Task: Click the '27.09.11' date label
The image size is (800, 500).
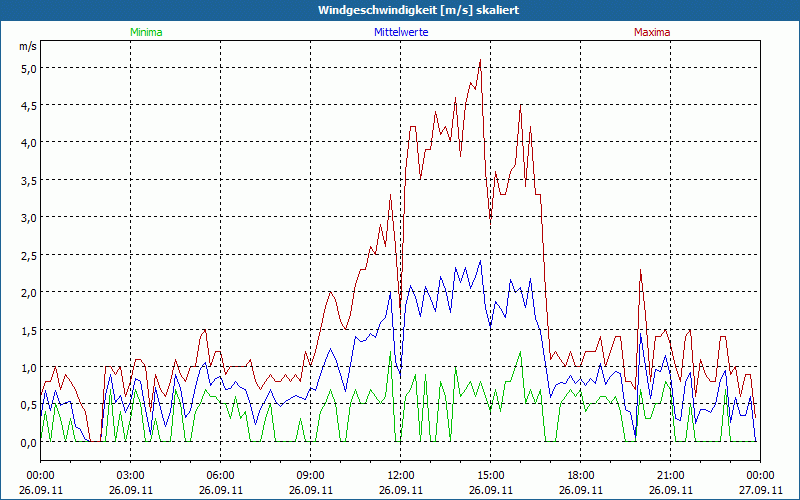Action: 760,490
